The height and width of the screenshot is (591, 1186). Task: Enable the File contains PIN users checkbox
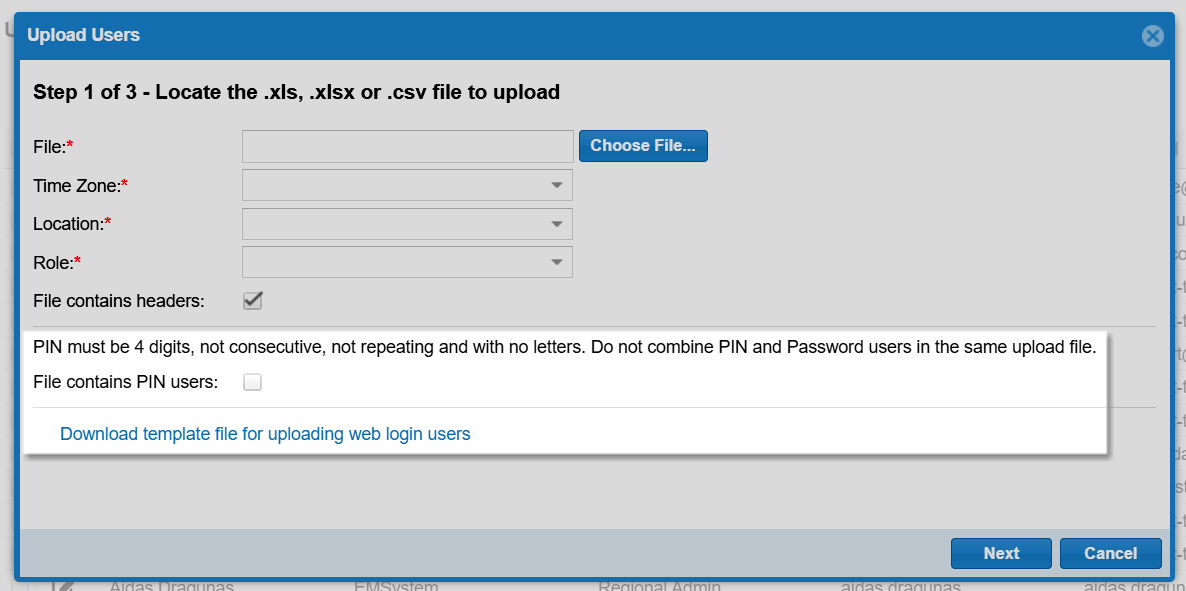pyautogui.click(x=252, y=381)
